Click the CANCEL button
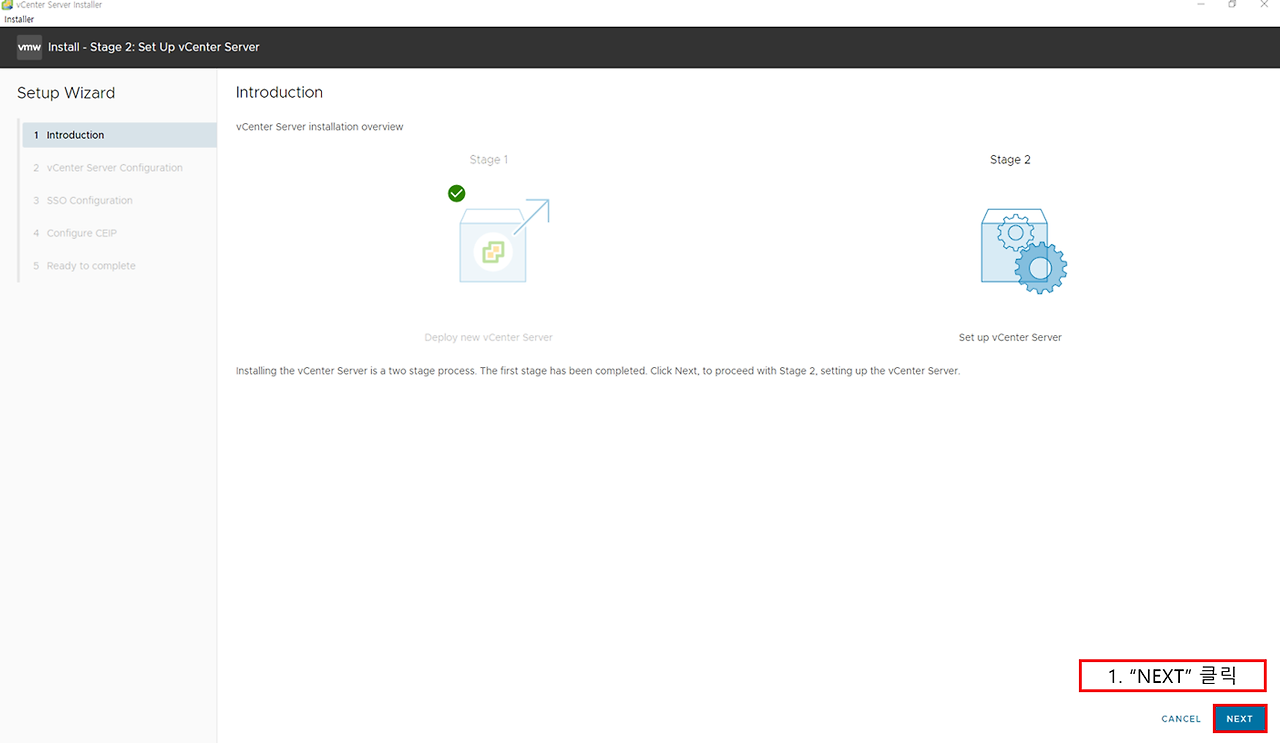This screenshot has width=1280, height=743. point(1181,719)
